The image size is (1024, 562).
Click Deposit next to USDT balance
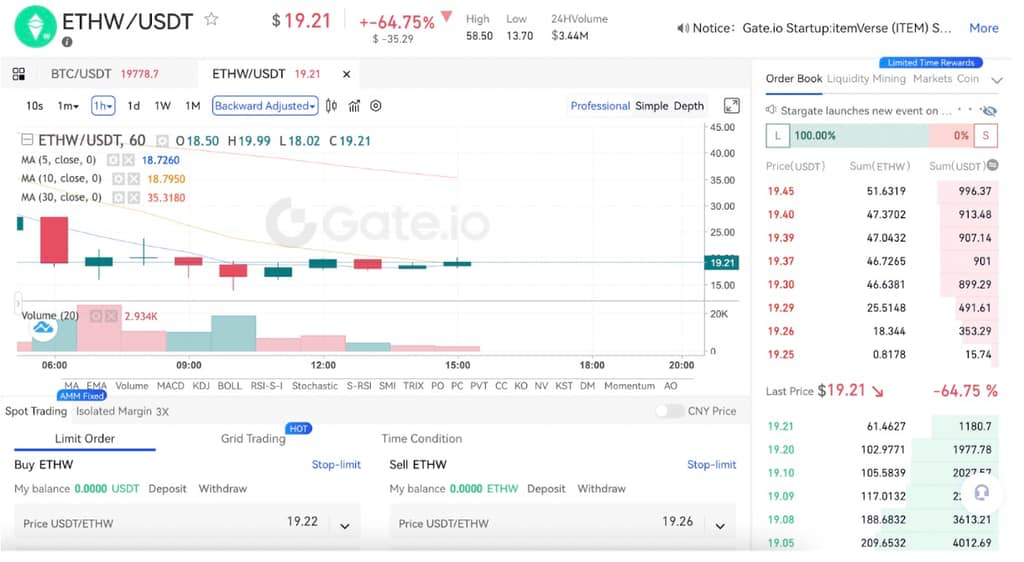coord(167,489)
